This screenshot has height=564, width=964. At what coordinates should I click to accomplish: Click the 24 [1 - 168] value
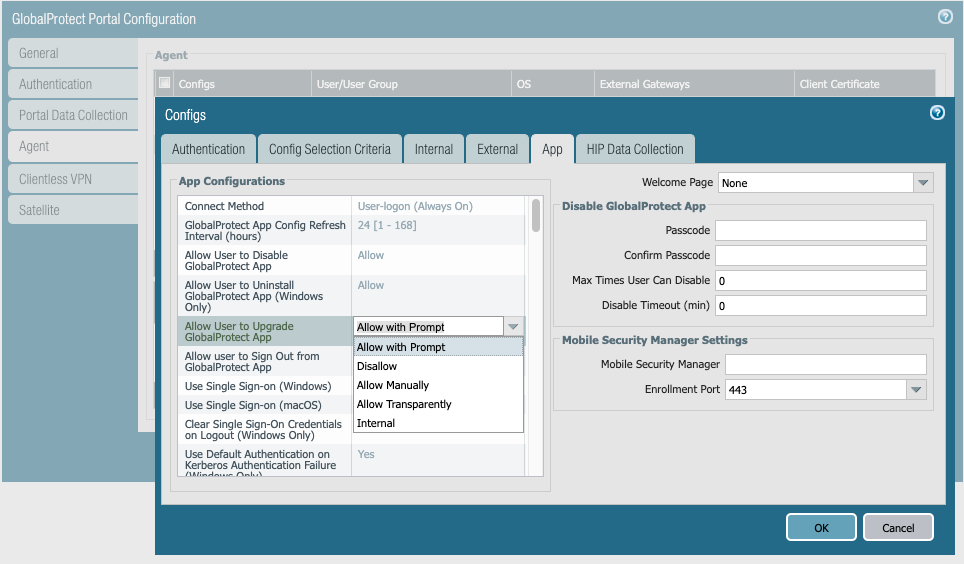(x=387, y=225)
